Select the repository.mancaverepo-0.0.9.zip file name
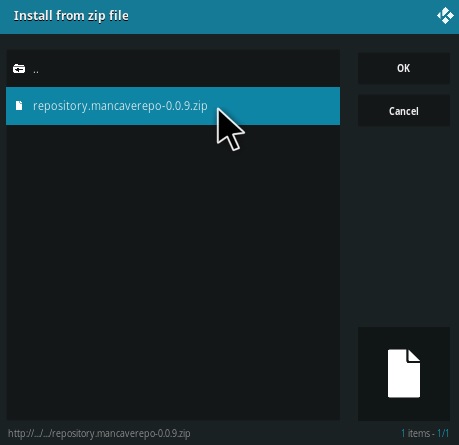459x445 pixels. (x=120, y=106)
